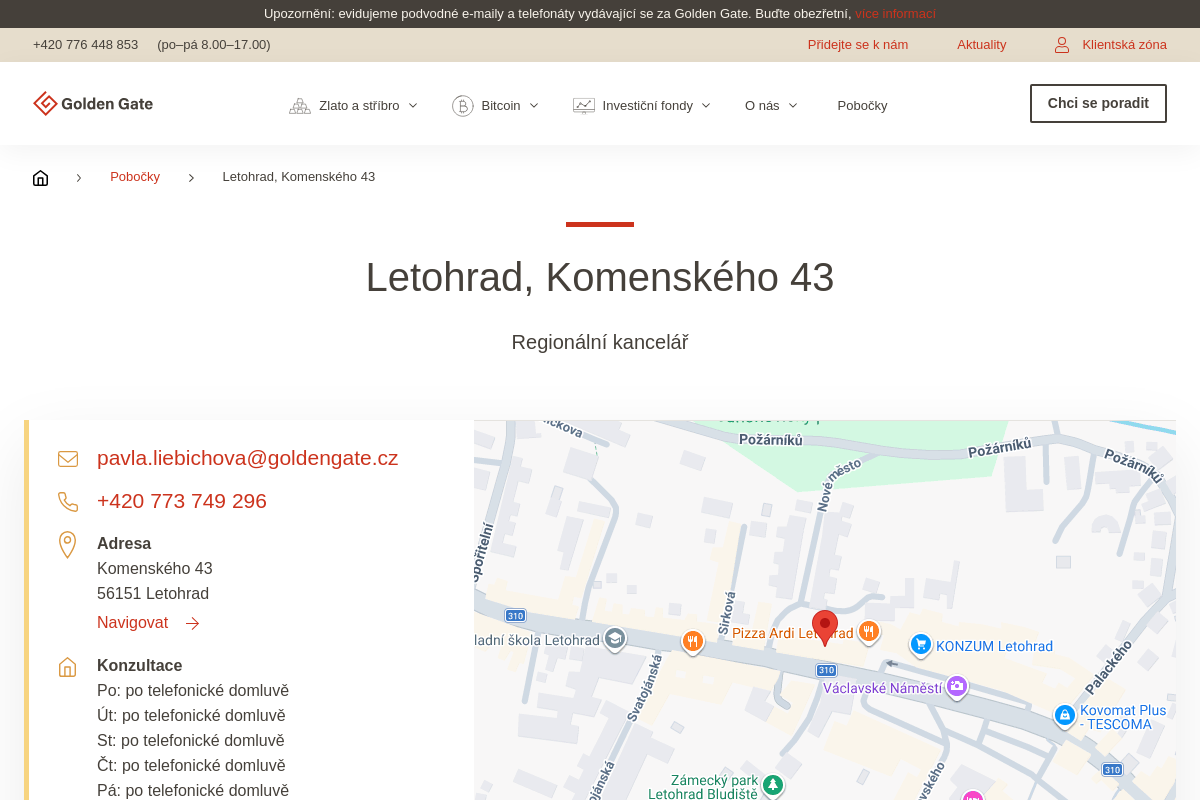1200x800 pixels.
Task: Click the KONZUM Letohrad shopping cart marker
Action: [x=921, y=644]
